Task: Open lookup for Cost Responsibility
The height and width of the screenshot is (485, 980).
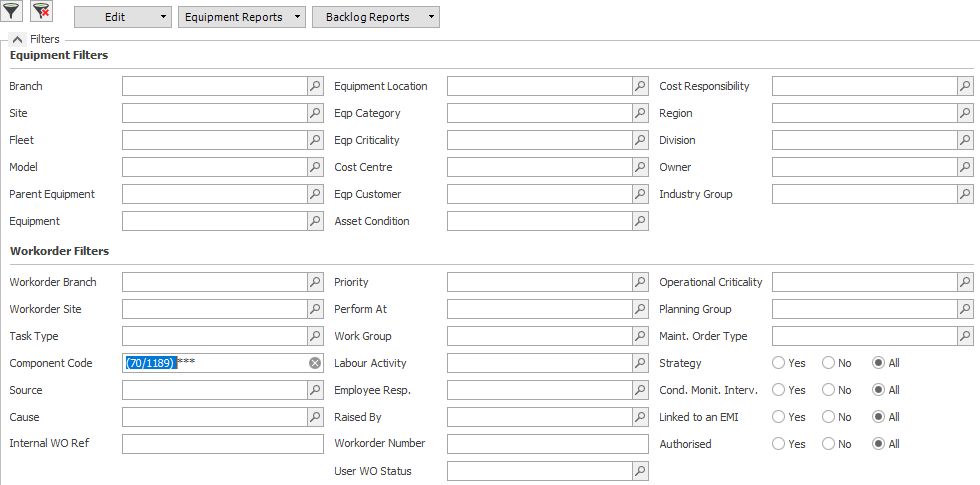Action: [965, 86]
